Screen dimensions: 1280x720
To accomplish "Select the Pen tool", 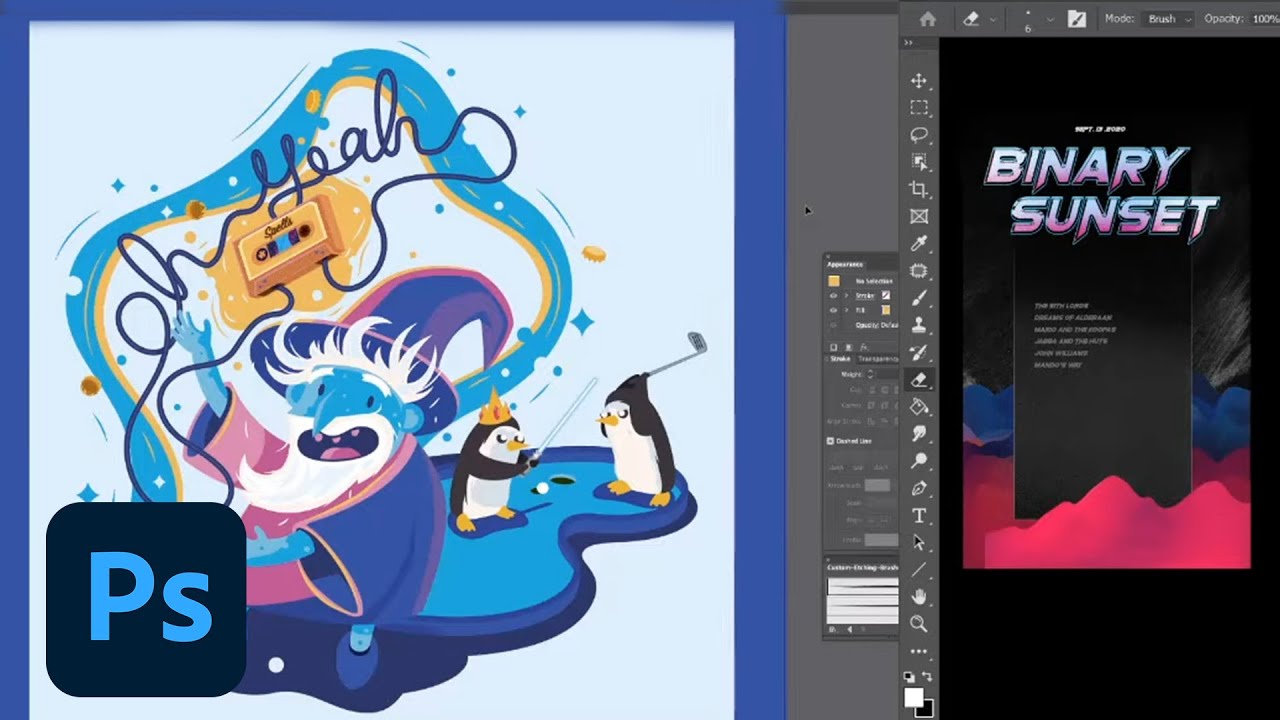I will pos(919,488).
